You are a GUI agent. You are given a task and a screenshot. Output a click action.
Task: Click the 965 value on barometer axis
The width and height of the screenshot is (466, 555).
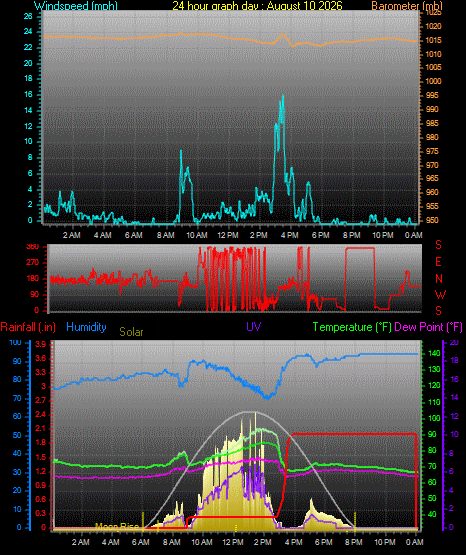(432, 178)
